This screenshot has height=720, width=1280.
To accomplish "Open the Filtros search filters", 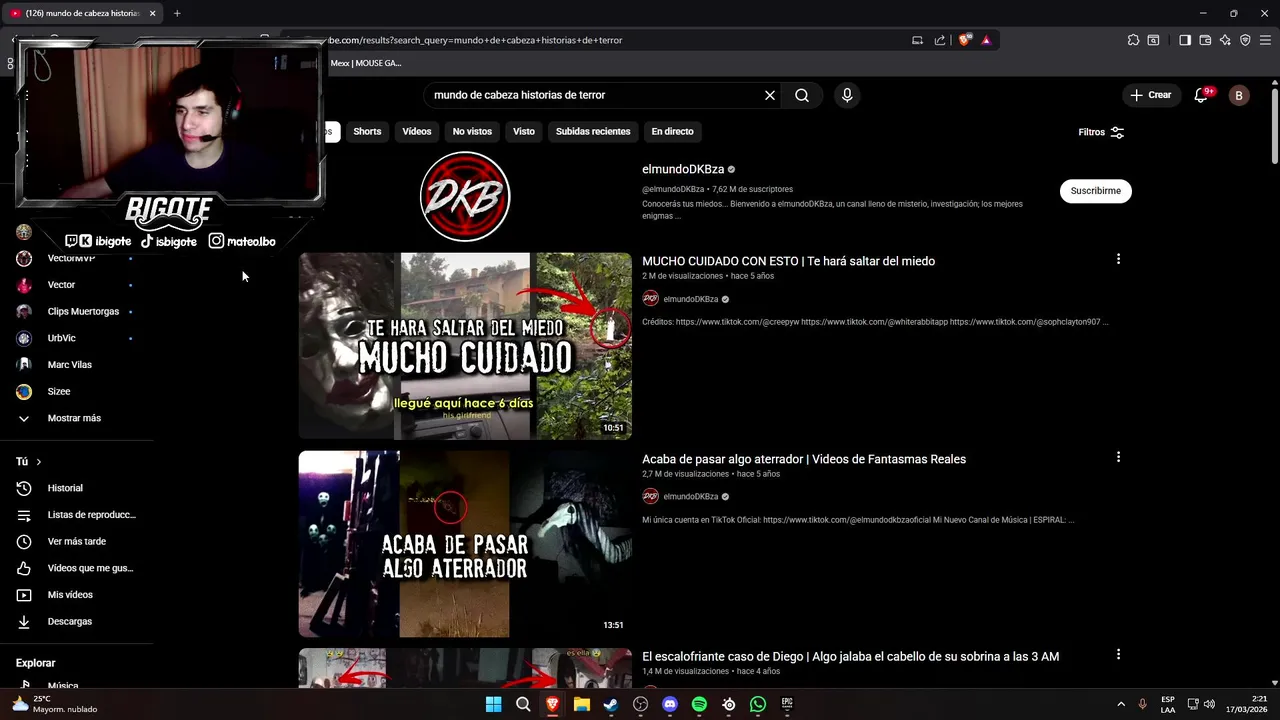I will coord(1101,132).
